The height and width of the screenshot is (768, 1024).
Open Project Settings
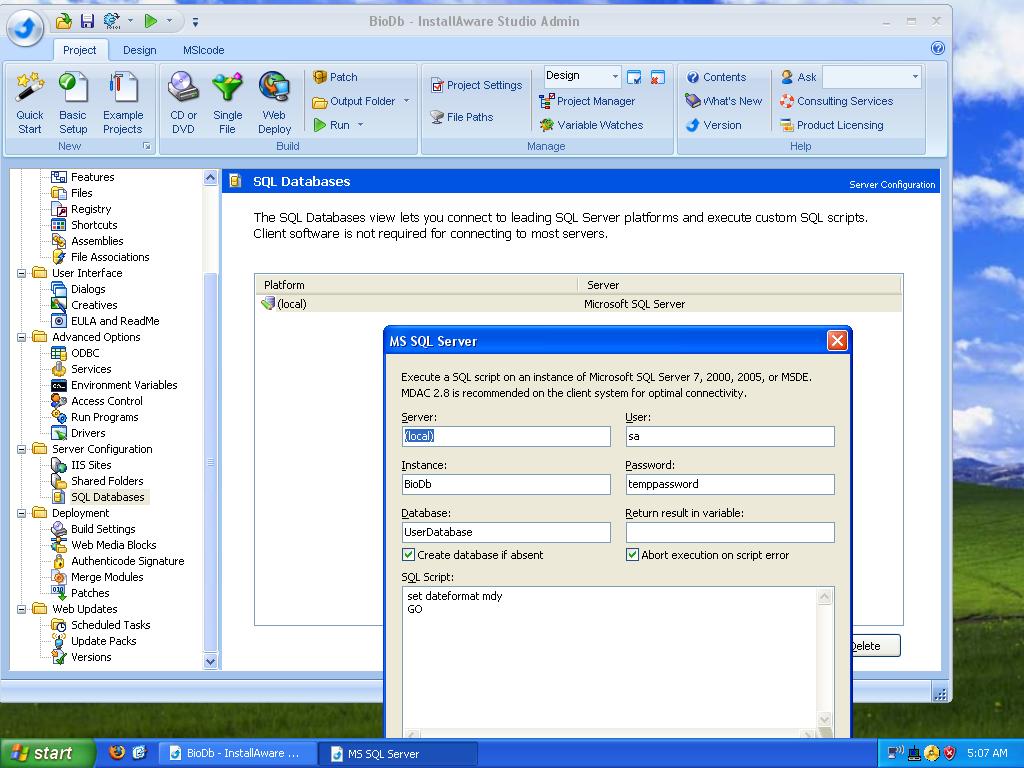(x=477, y=85)
